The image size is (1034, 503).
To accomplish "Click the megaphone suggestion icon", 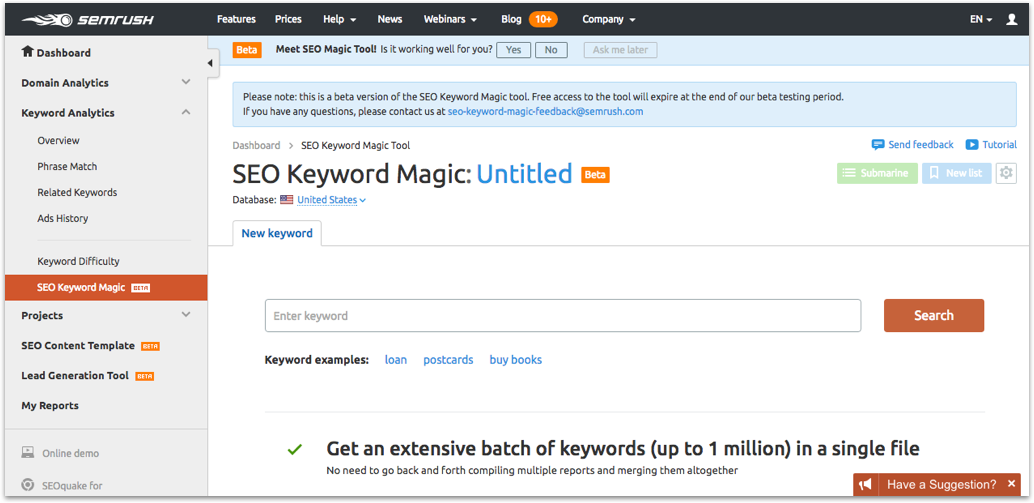I will point(866,485).
